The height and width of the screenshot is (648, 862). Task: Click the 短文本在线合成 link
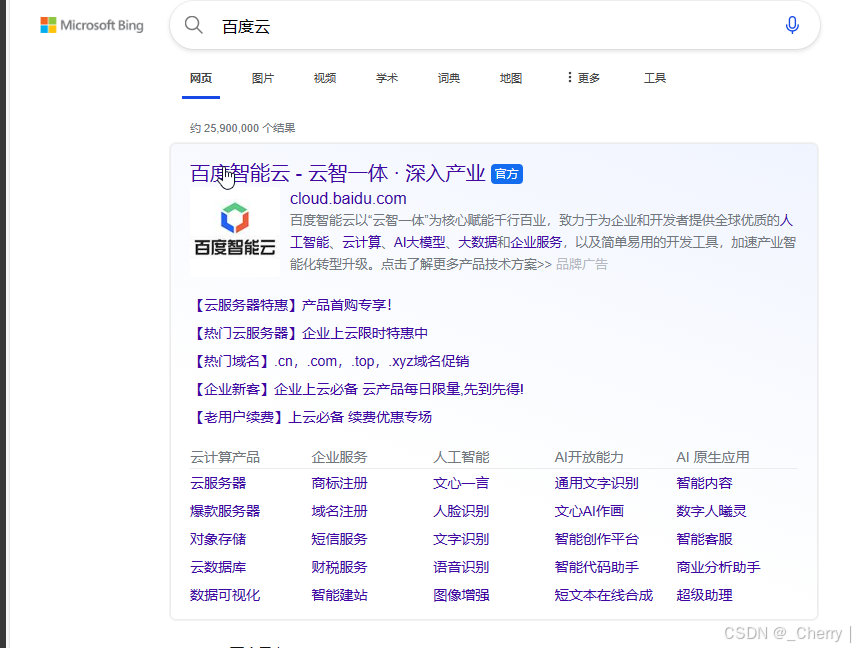pyautogui.click(x=604, y=595)
